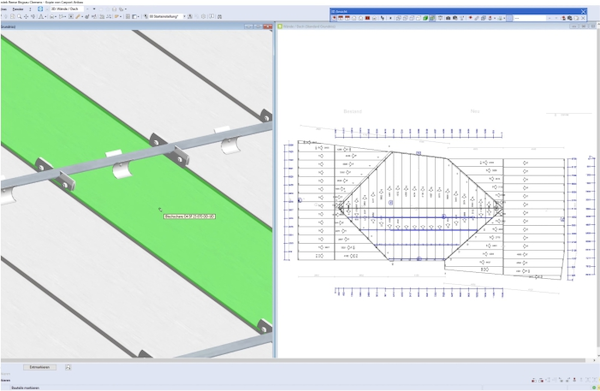Activate the four-arrow pan view tool
This screenshot has width=600, height=391.
coord(26,16)
